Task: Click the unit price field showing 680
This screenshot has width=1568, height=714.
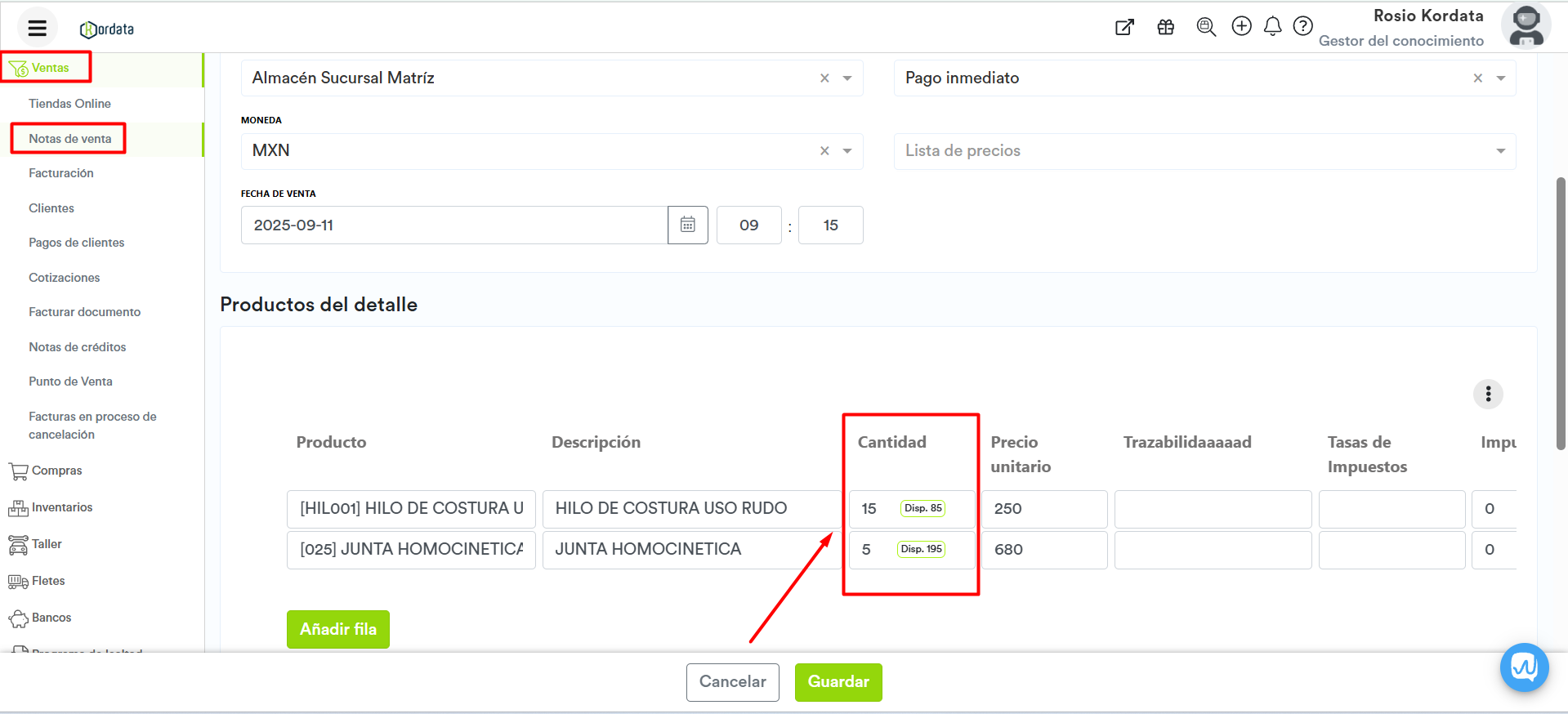Action: 1043,550
